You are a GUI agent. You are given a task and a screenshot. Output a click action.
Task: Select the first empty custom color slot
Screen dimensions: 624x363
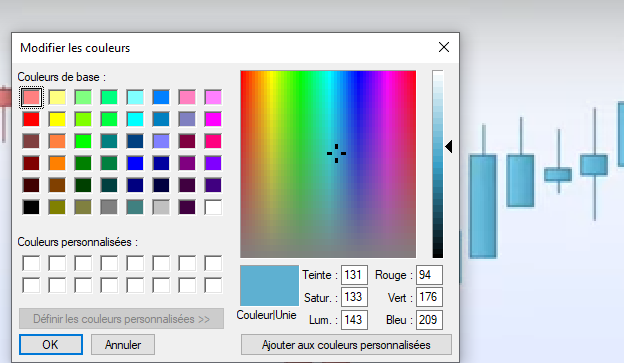(x=31, y=263)
